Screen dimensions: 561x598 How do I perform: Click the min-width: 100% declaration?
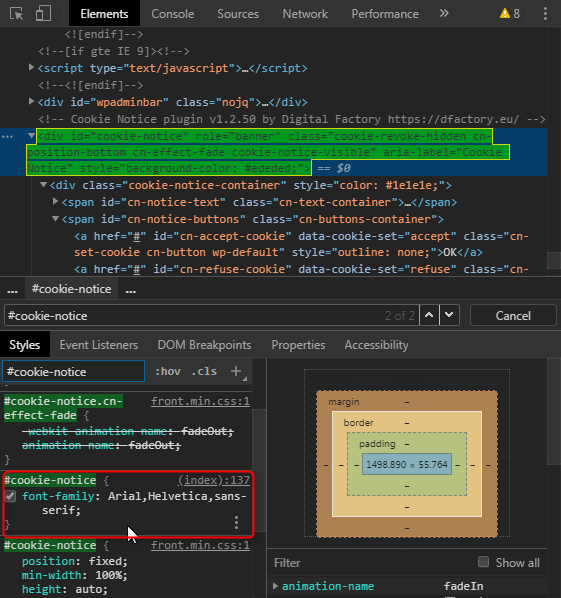74,575
